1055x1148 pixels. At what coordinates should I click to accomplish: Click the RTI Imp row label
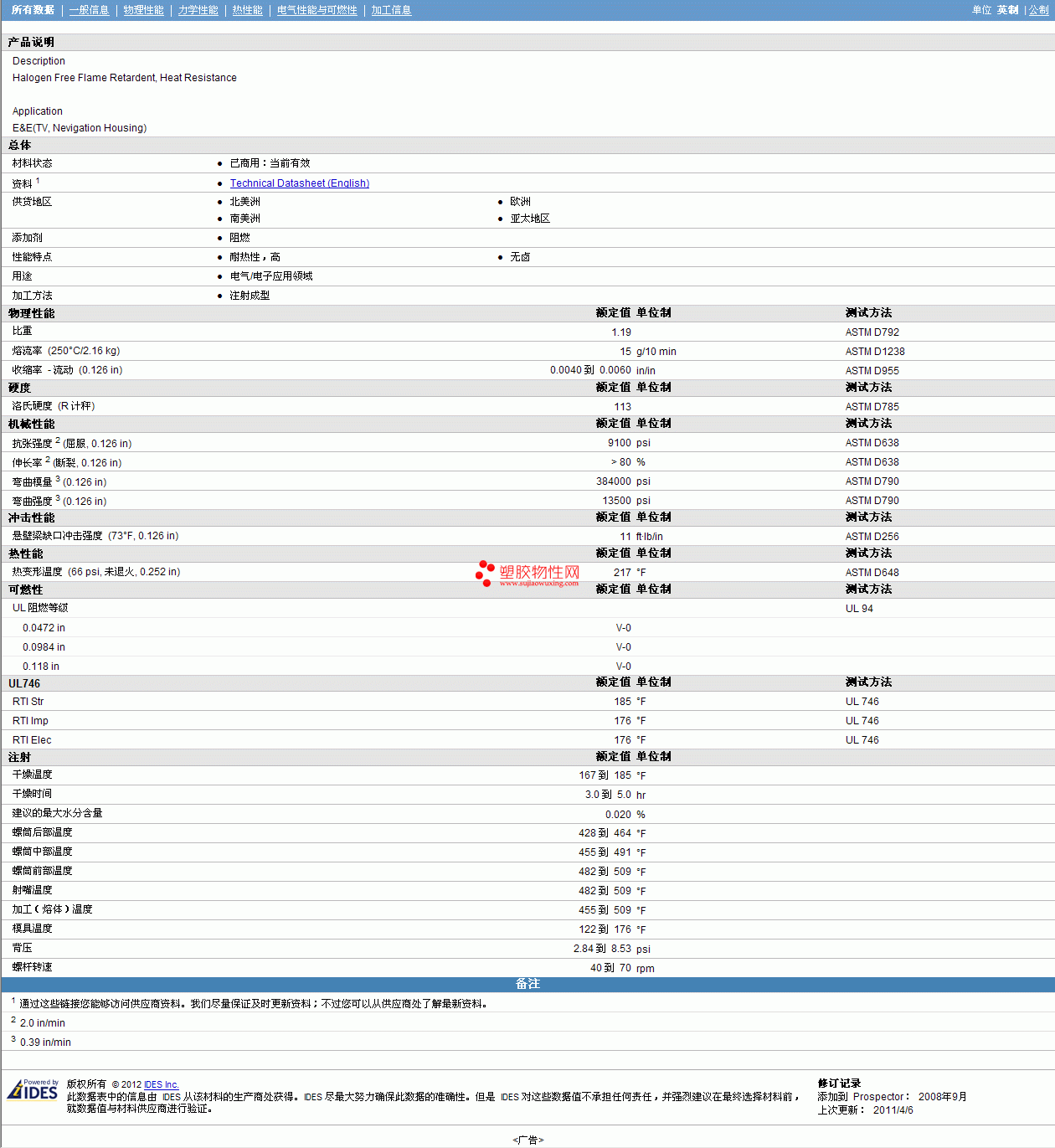(x=30, y=721)
